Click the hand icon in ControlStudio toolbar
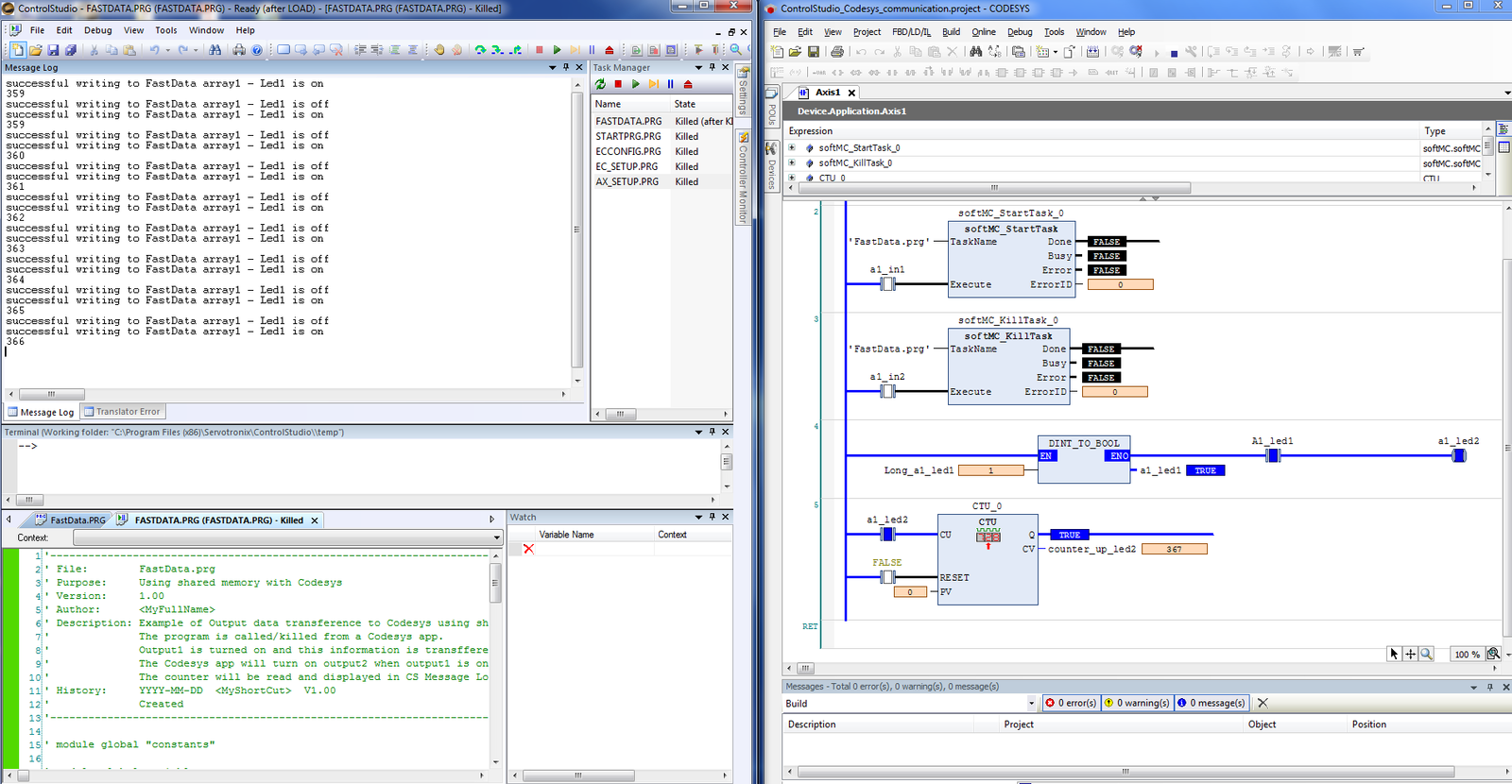This screenshot has width=1512, height=784. (x=439, y=50)
